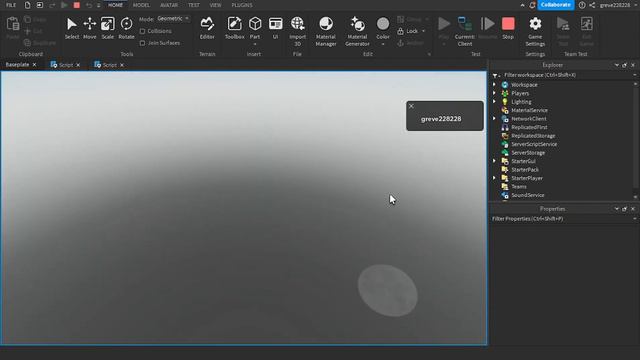640x360 pixels.
Task: Switch to the PLUGINS ribbon tab
Action: tap(242, 5)
